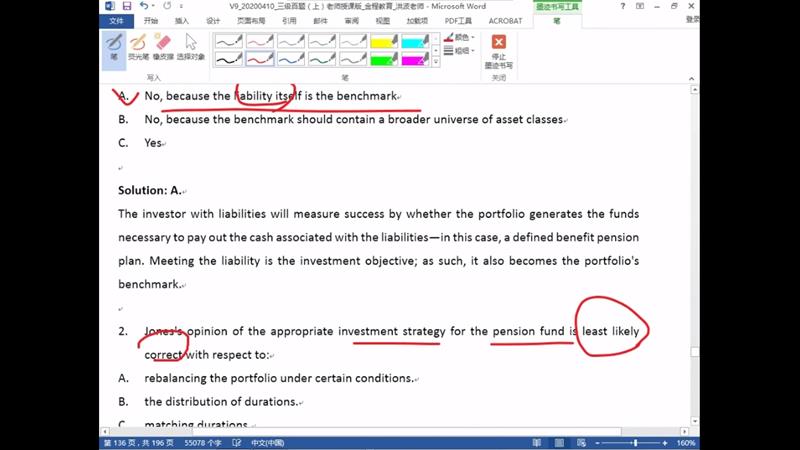This screenshot has height=450, width=800.
Task: Select the Pen (笔) ink tool
Action: point(115,47)
